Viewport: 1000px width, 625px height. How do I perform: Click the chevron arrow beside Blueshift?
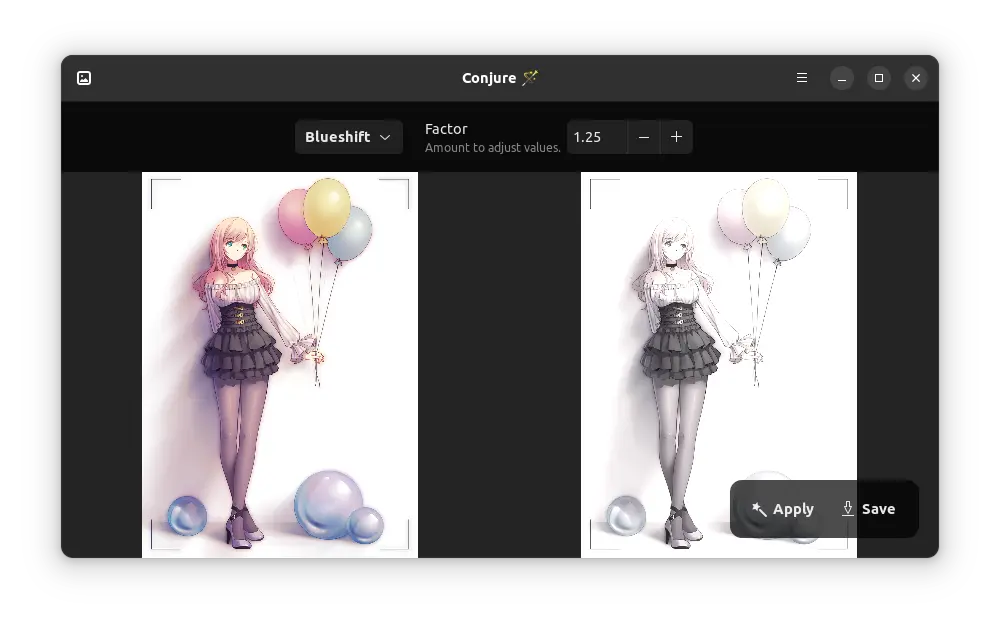pyautogui.click(x=385, y=137)
